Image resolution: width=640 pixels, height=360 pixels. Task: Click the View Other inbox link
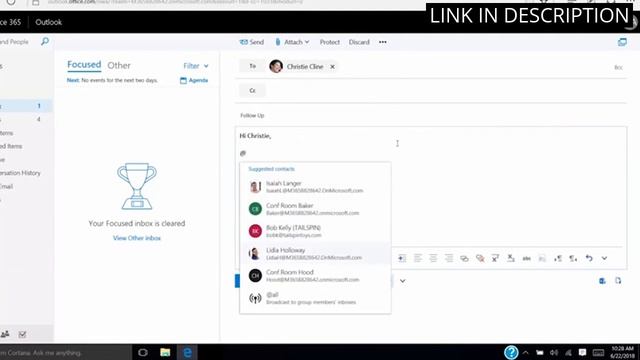pos(137,238)
